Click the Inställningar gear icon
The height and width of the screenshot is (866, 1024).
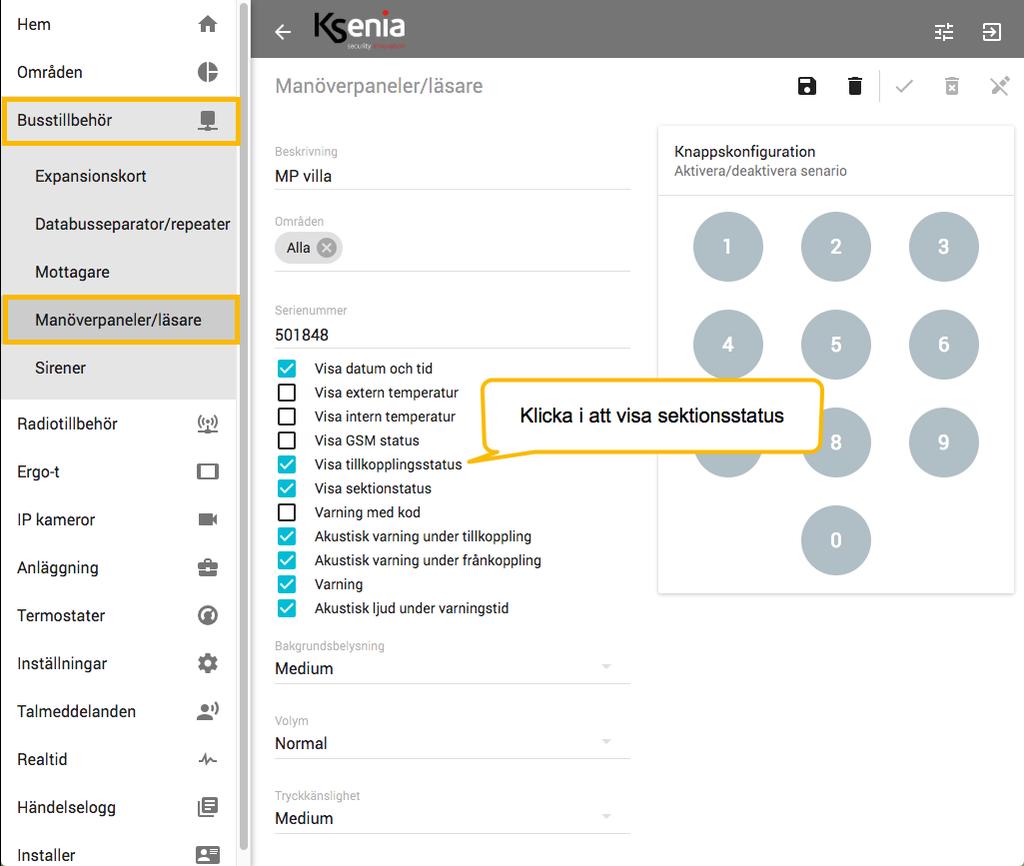[x=208, y=664]
